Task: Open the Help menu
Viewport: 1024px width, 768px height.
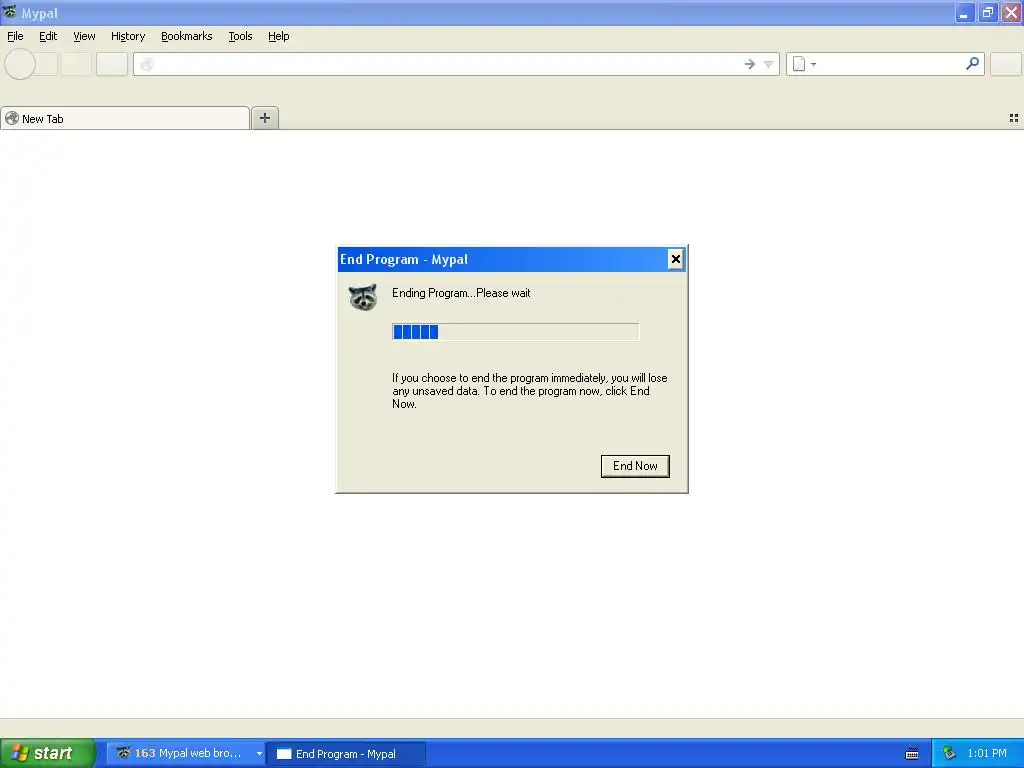Action: click(x=278, y=37)
